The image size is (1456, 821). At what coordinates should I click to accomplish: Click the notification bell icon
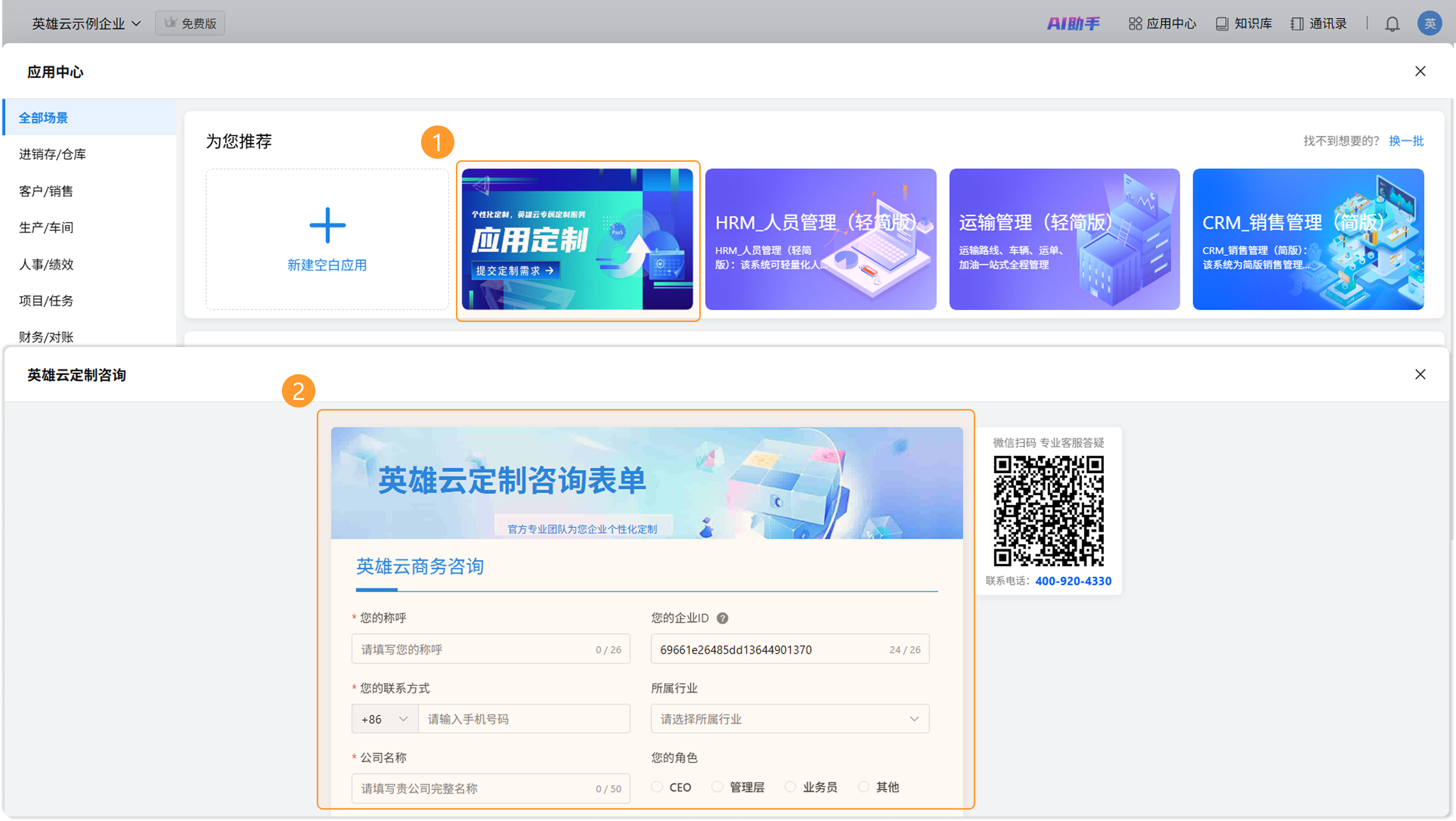(1392, 24)
